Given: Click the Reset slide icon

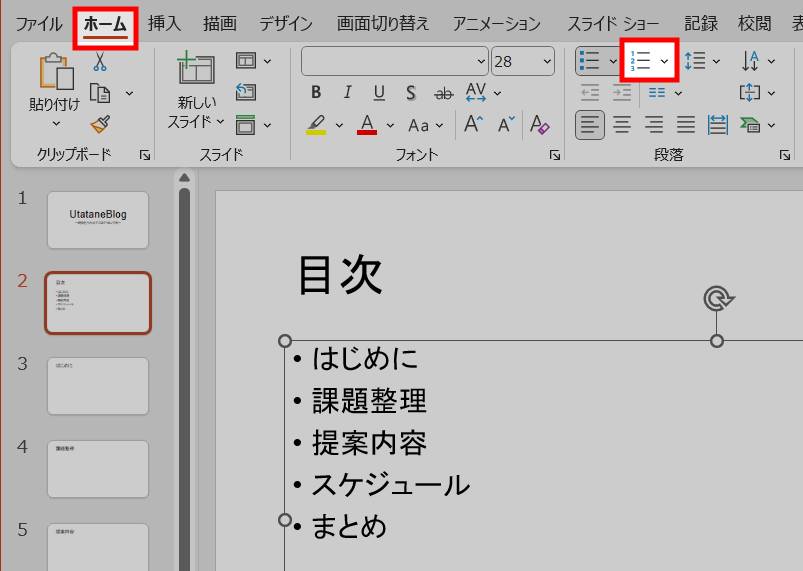Looking at the screenshot, I should [246, 92].
